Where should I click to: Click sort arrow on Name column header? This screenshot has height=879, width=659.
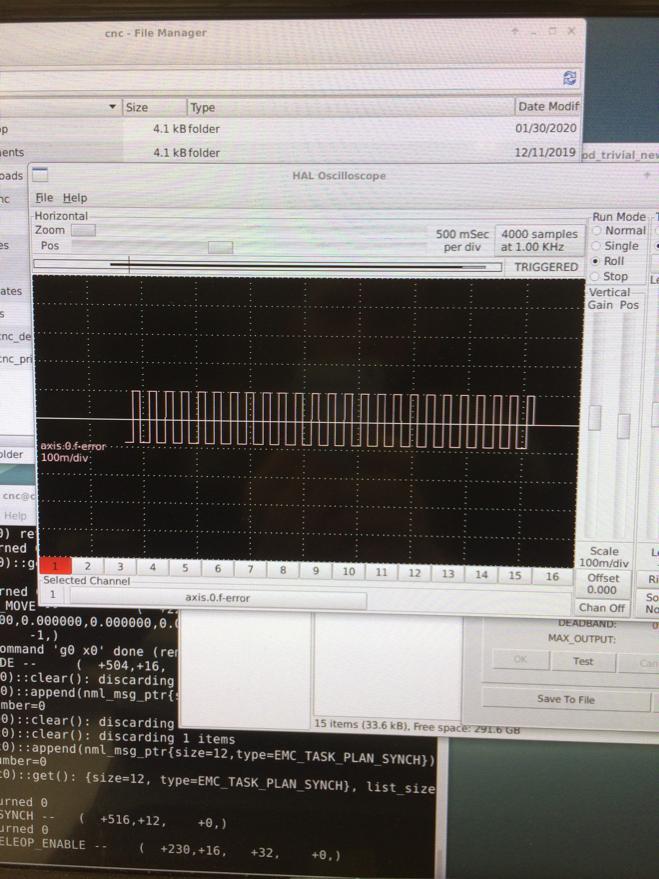(112, 107)
